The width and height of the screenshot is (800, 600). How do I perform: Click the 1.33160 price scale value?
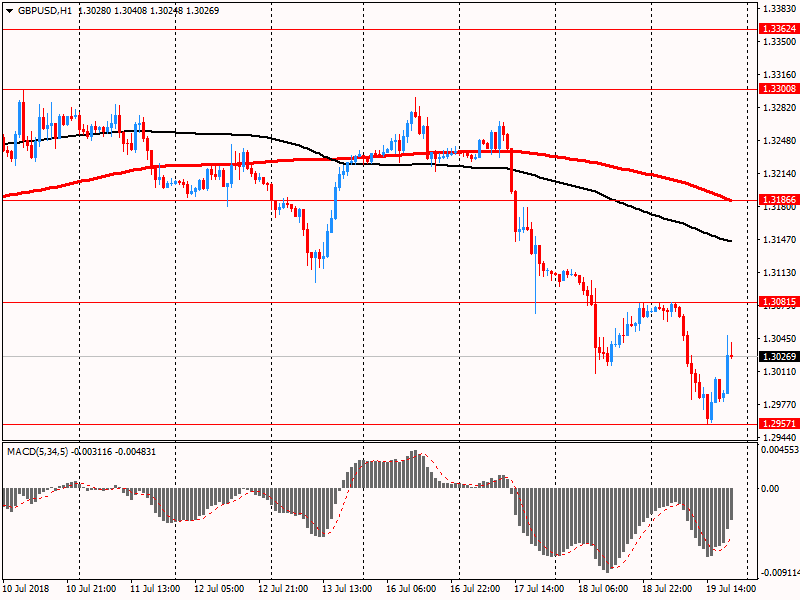click(x=780, y=74)
